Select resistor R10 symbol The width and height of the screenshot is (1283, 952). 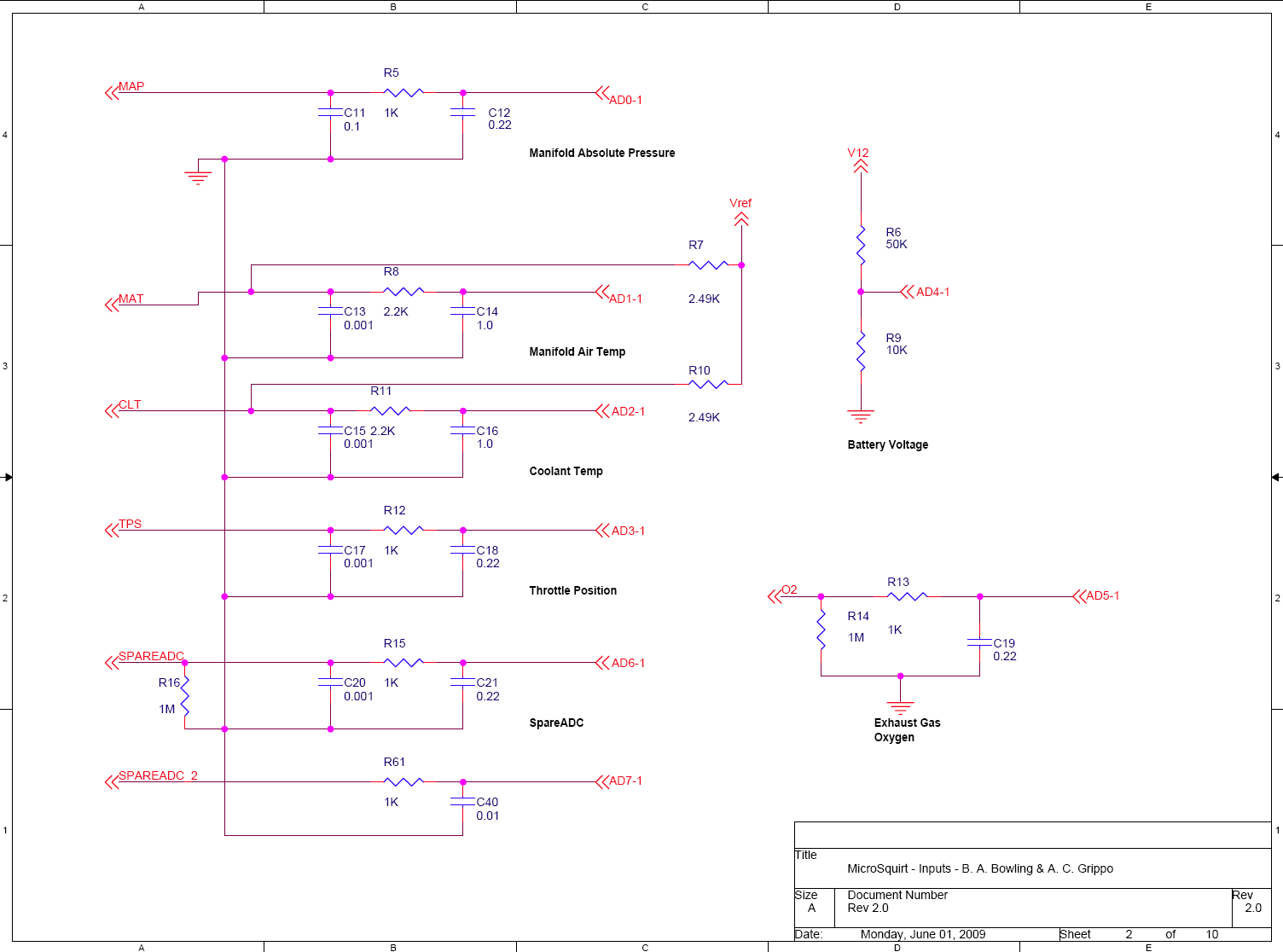coord(708,384)
